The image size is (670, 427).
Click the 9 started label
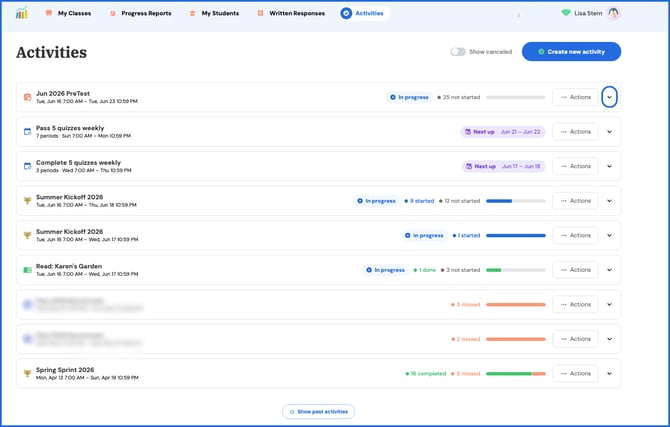419,201
